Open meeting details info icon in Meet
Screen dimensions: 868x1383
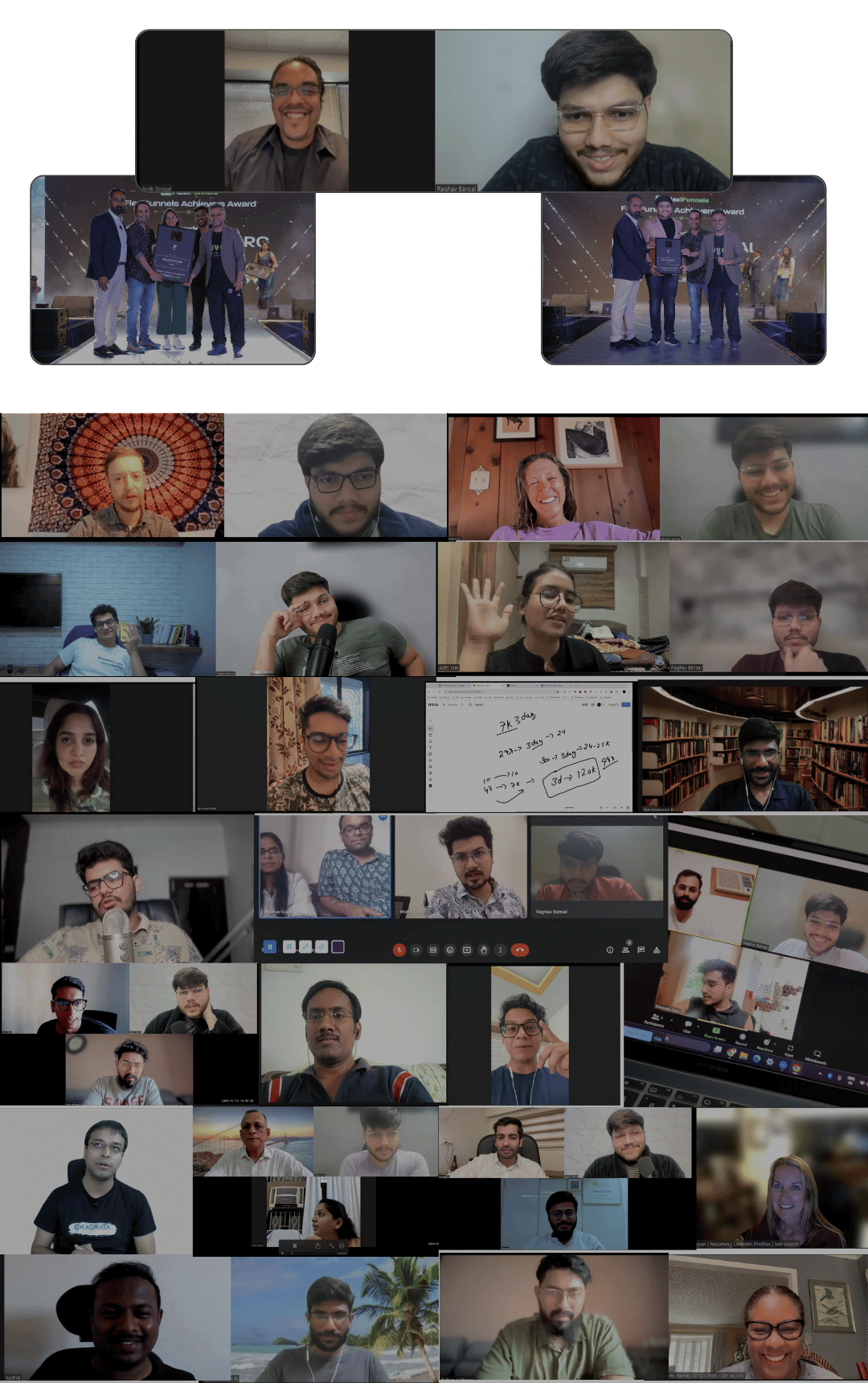610,950
